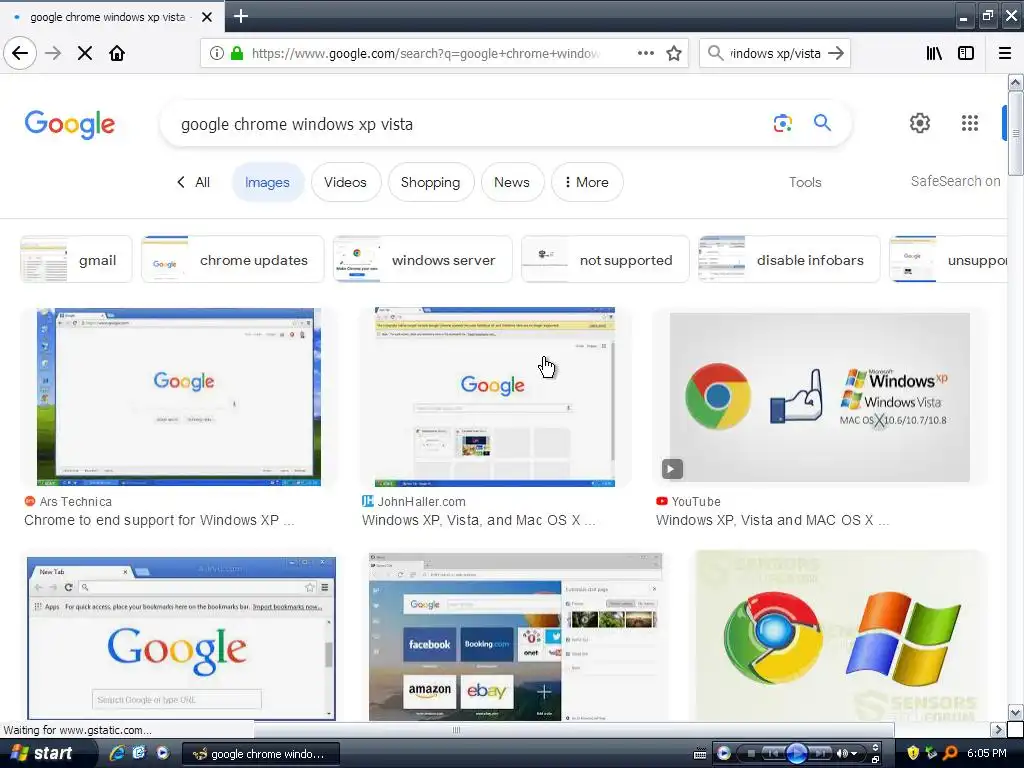
Task: Show site information icon in address bar
Action: [216, 53]
